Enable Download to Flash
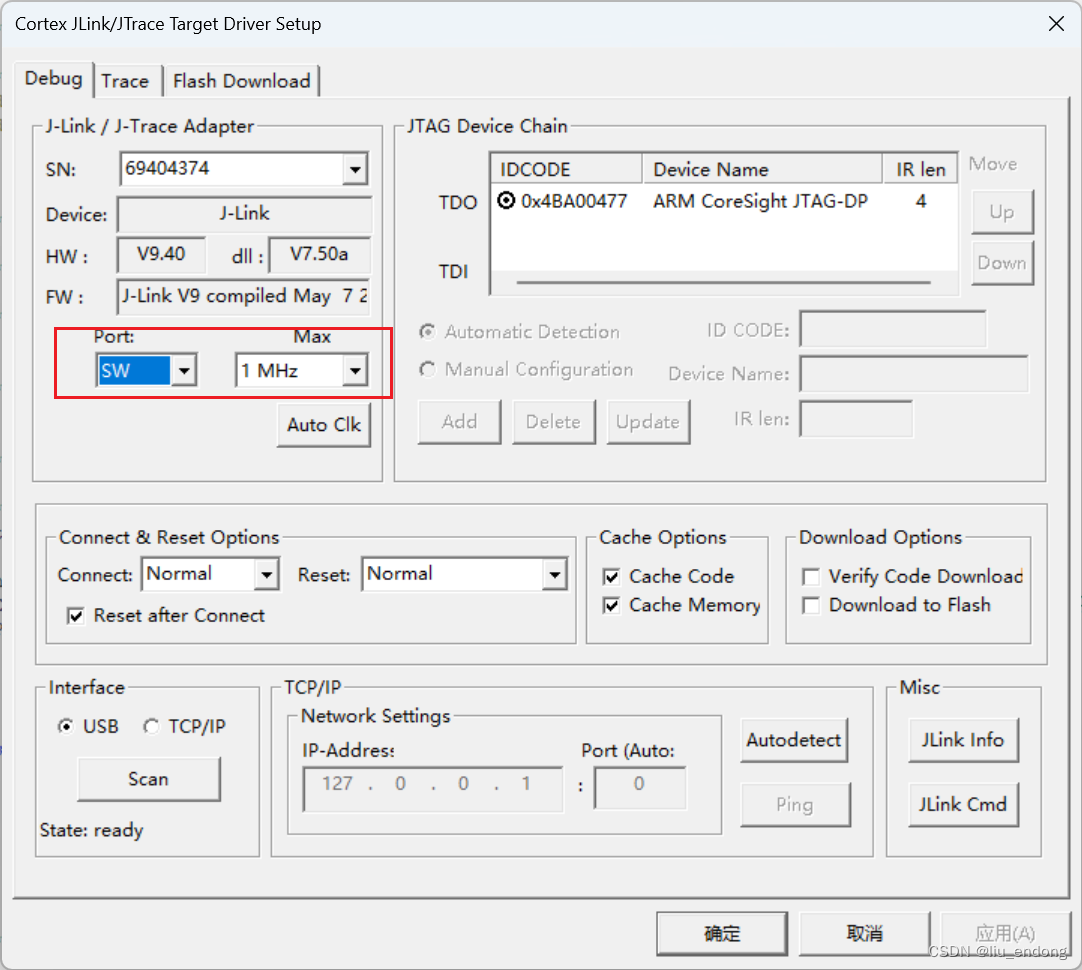The width and height of the screenshot is (1082, 970). (x=811, y=605)
